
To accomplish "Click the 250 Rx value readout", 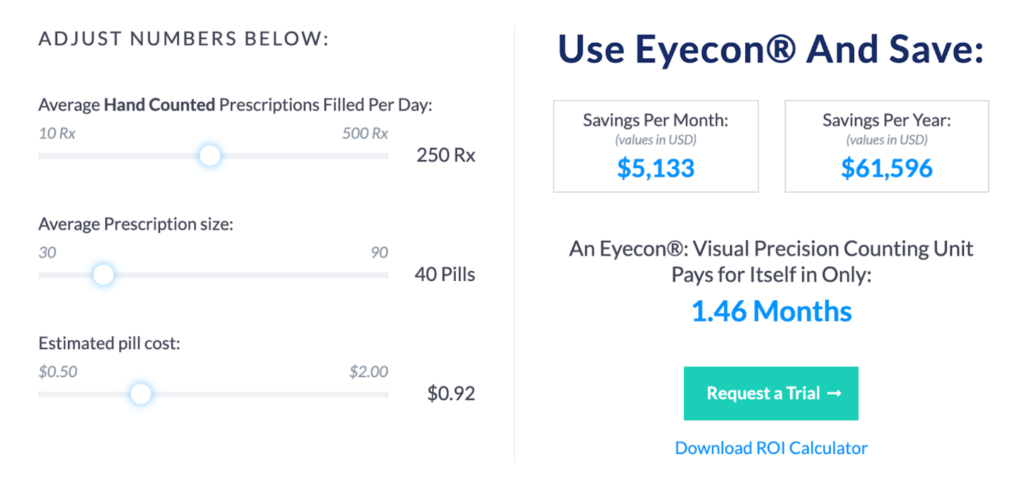I will click(446, 156).
